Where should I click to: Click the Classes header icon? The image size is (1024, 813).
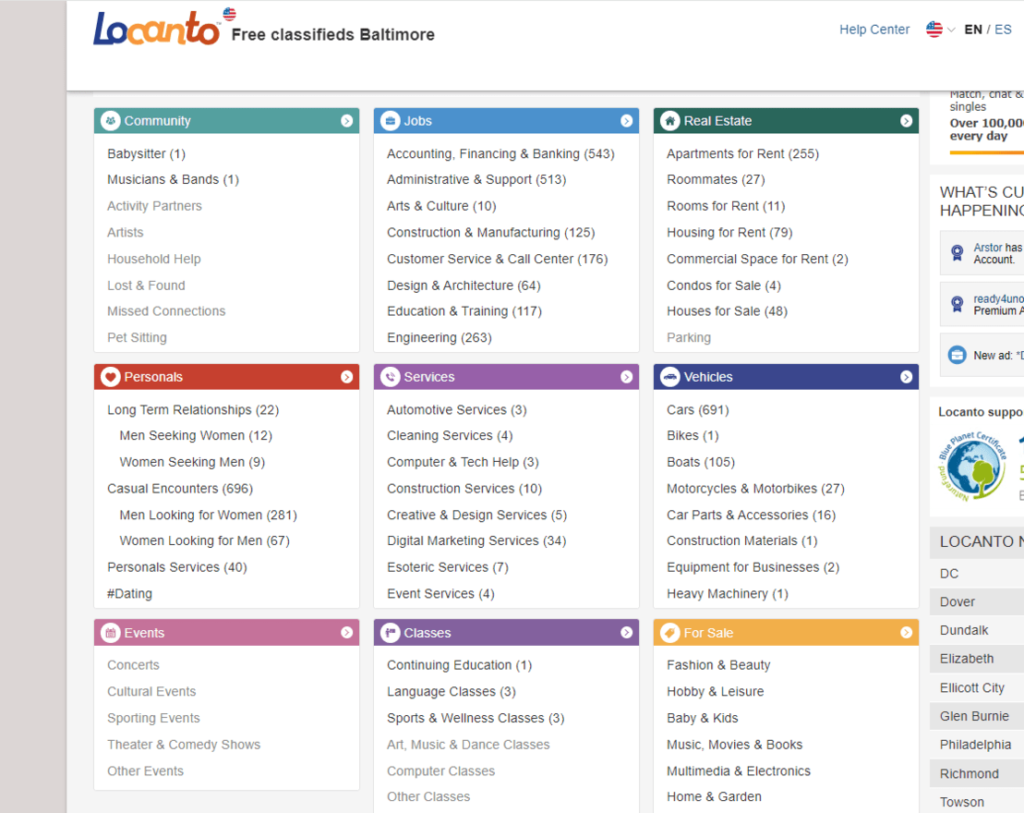tap(389, 632)
